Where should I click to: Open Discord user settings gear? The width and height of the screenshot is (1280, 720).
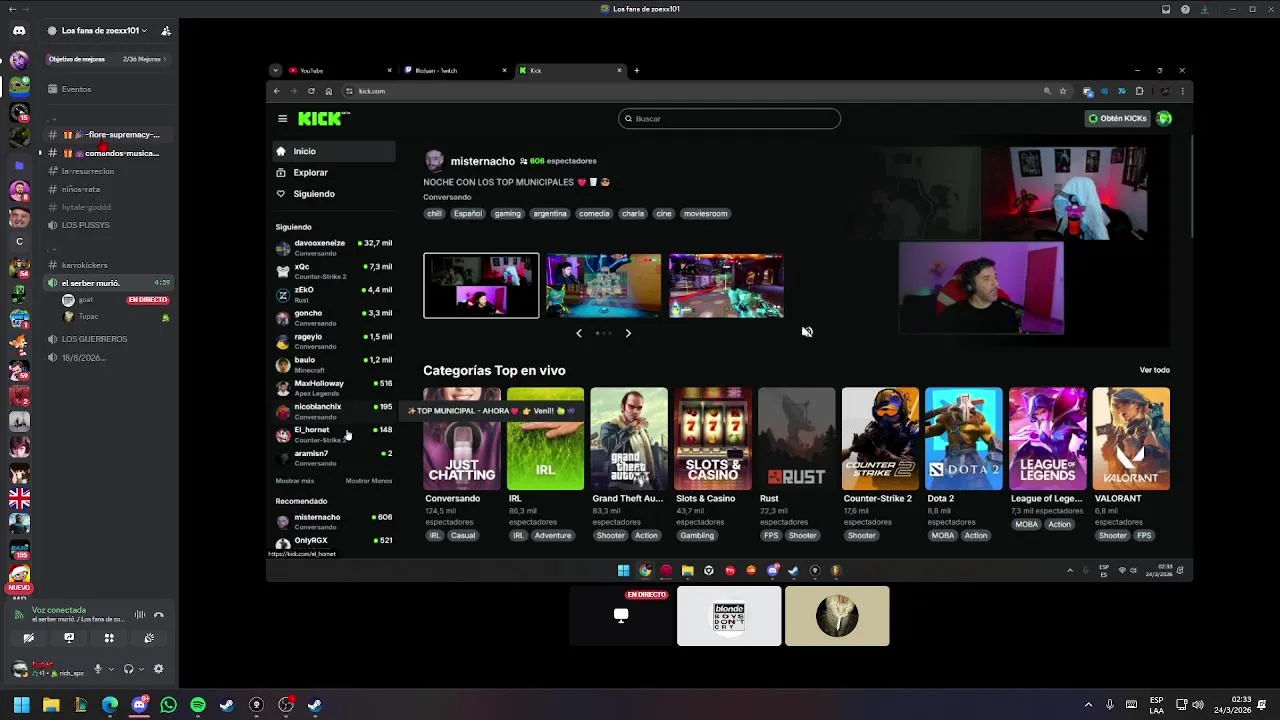pos(158,669)
